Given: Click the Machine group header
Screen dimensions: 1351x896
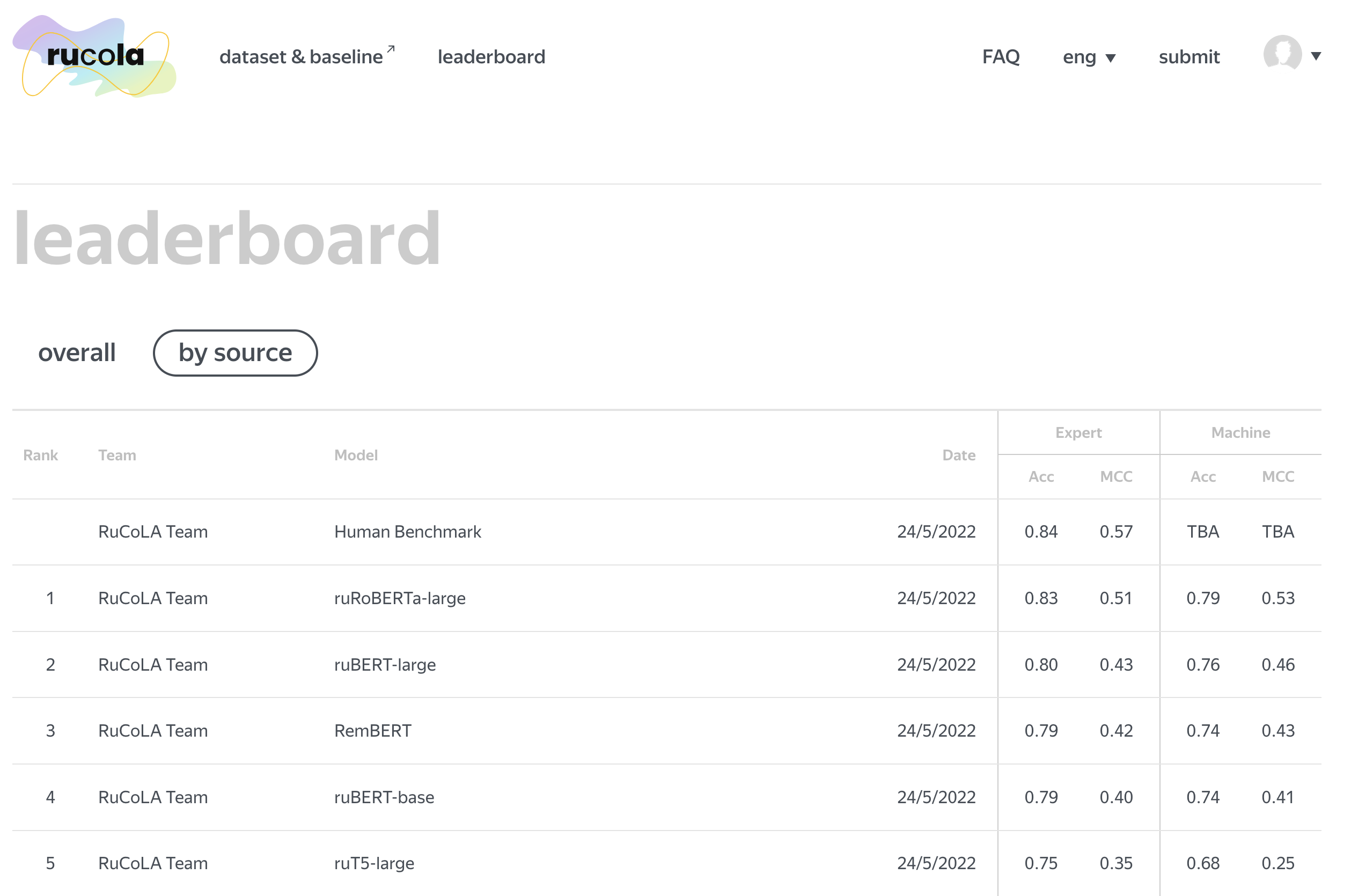Looking at the screenshot, I should [1240, 432].
